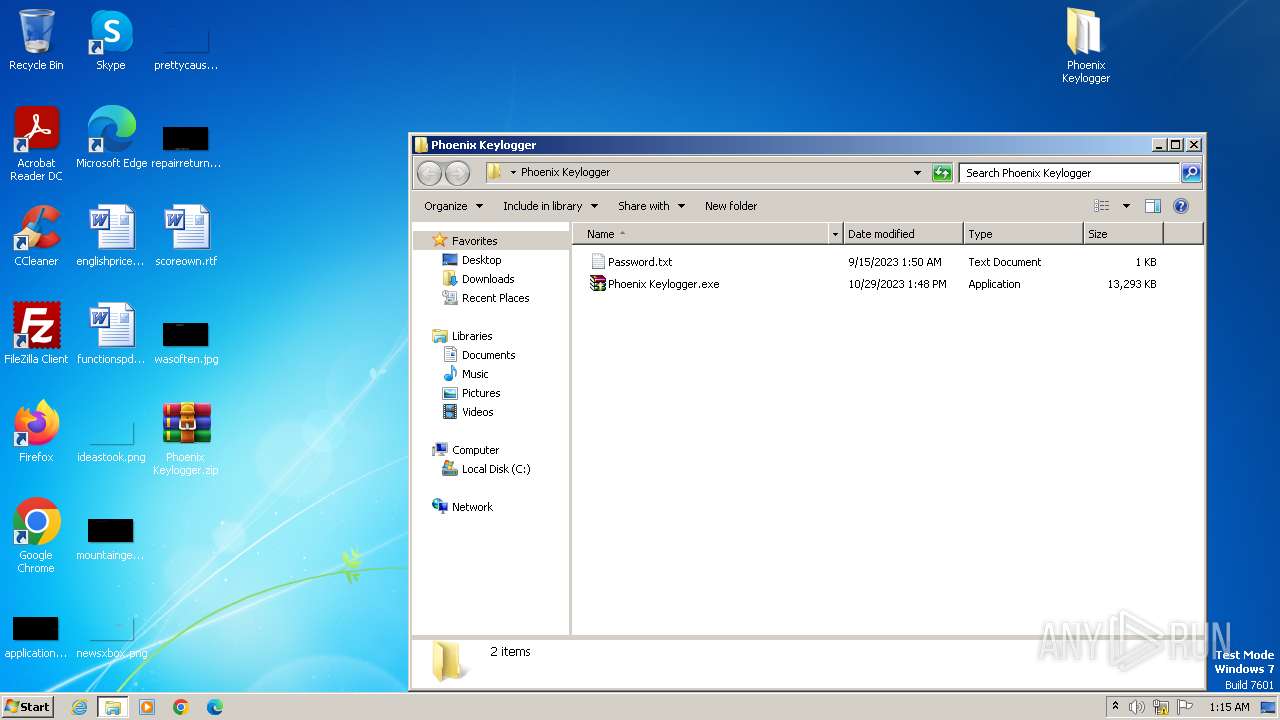
Task: Open Pictures library
Action: (x=471, y=393)
